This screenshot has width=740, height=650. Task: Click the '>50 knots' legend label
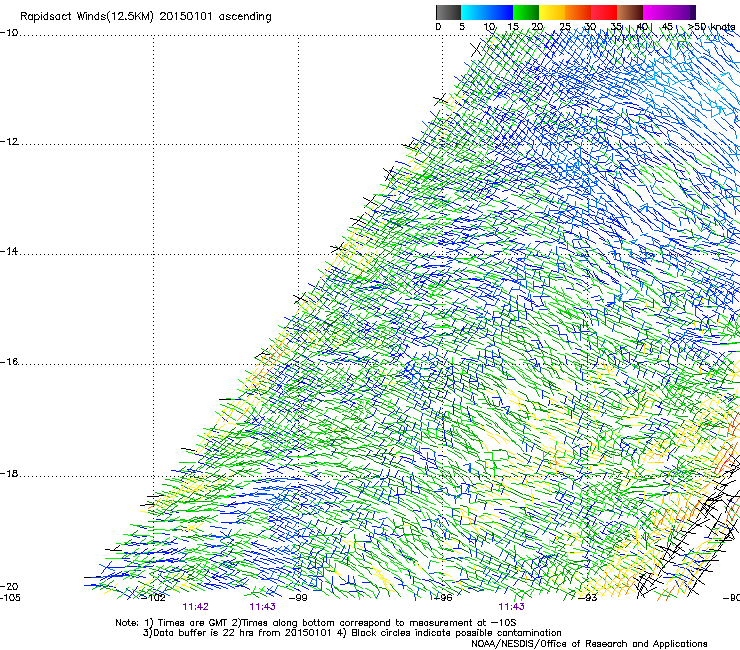pyautogui.click(x=711, y=27)
